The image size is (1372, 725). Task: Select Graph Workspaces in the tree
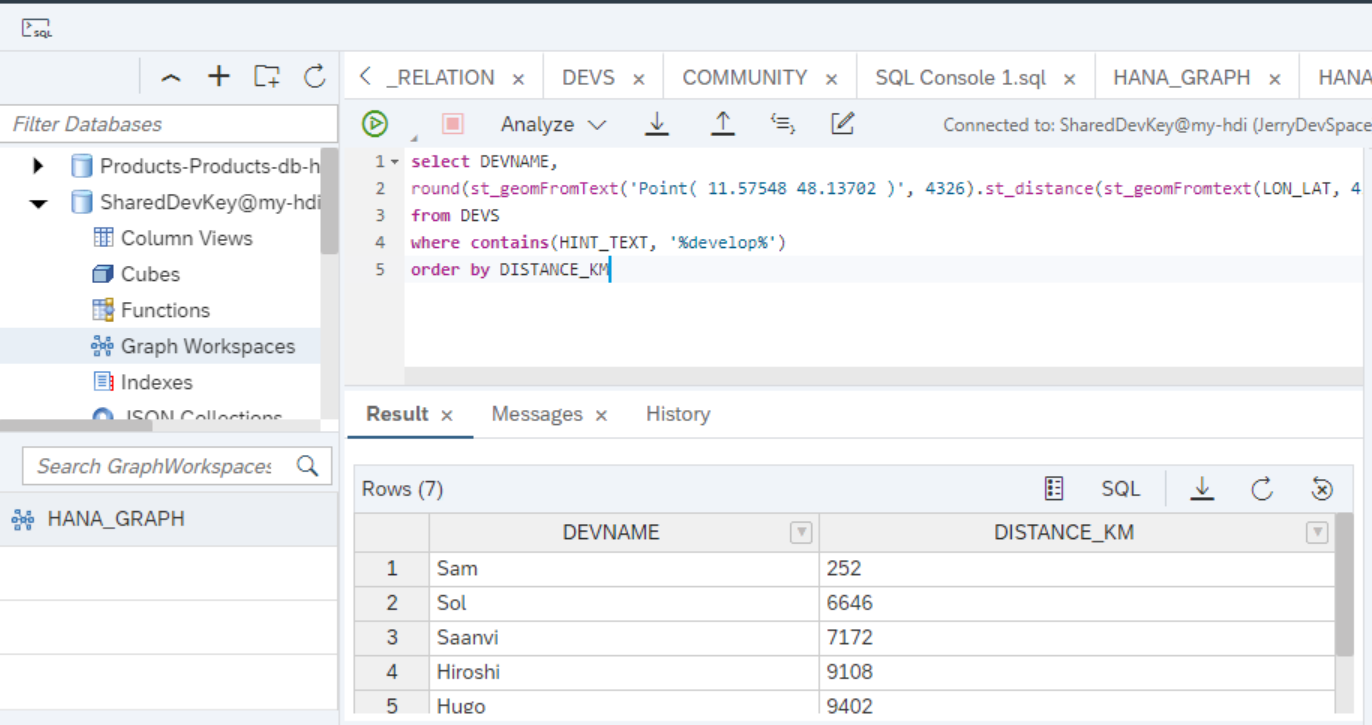click(208, 346)
